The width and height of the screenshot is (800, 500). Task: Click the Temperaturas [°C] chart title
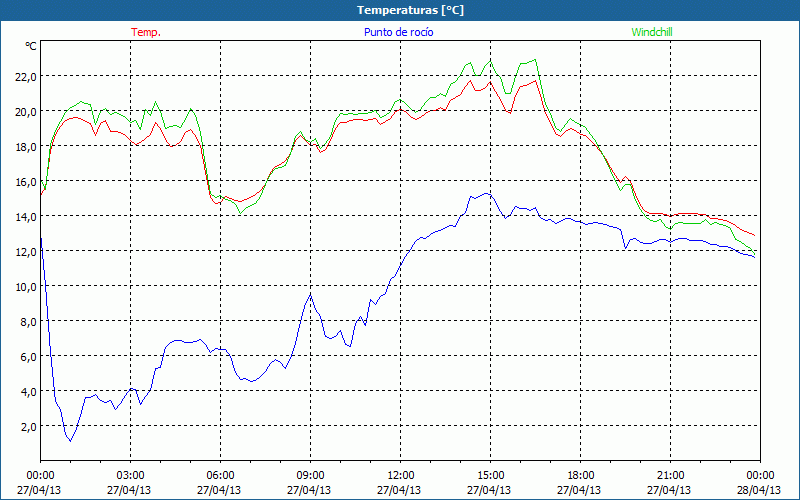410,10
